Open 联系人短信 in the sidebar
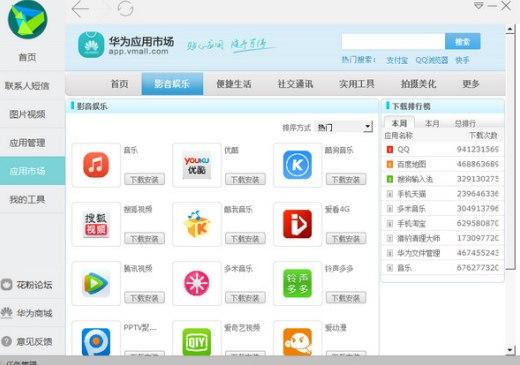The image size is (520, 365). (x=27, y=86)
